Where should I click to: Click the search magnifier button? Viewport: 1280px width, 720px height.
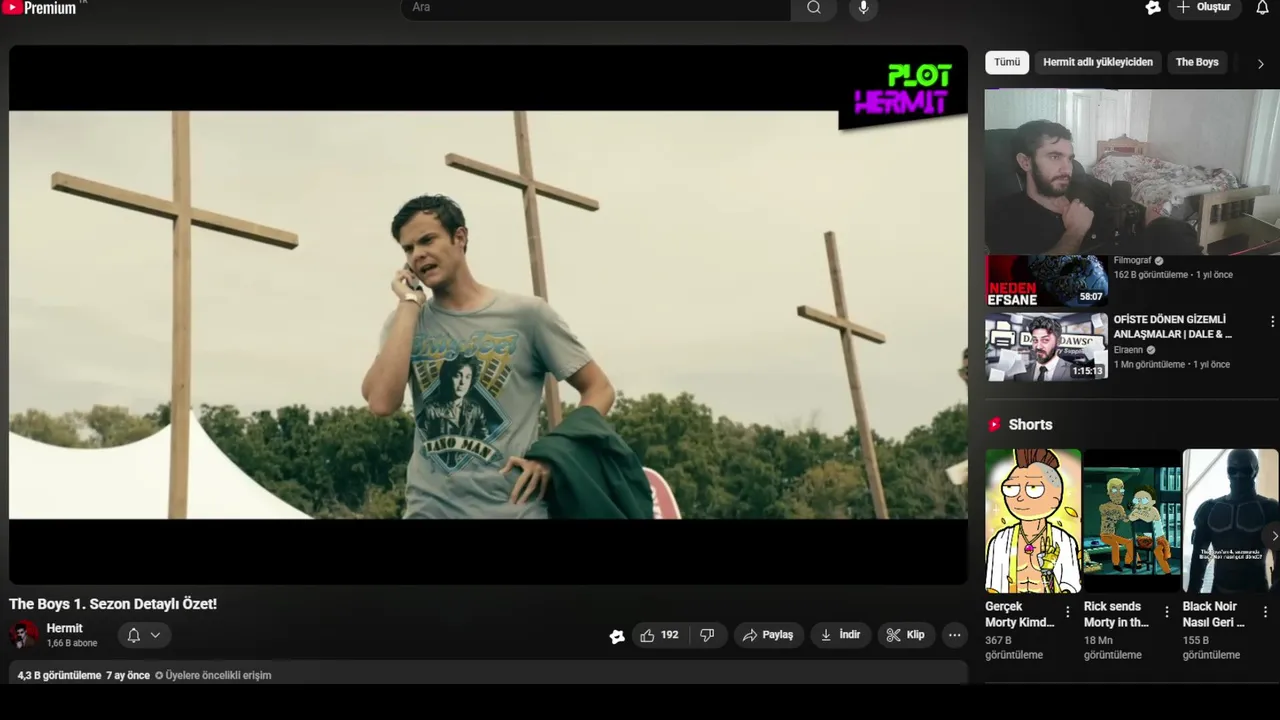(814, 8)
